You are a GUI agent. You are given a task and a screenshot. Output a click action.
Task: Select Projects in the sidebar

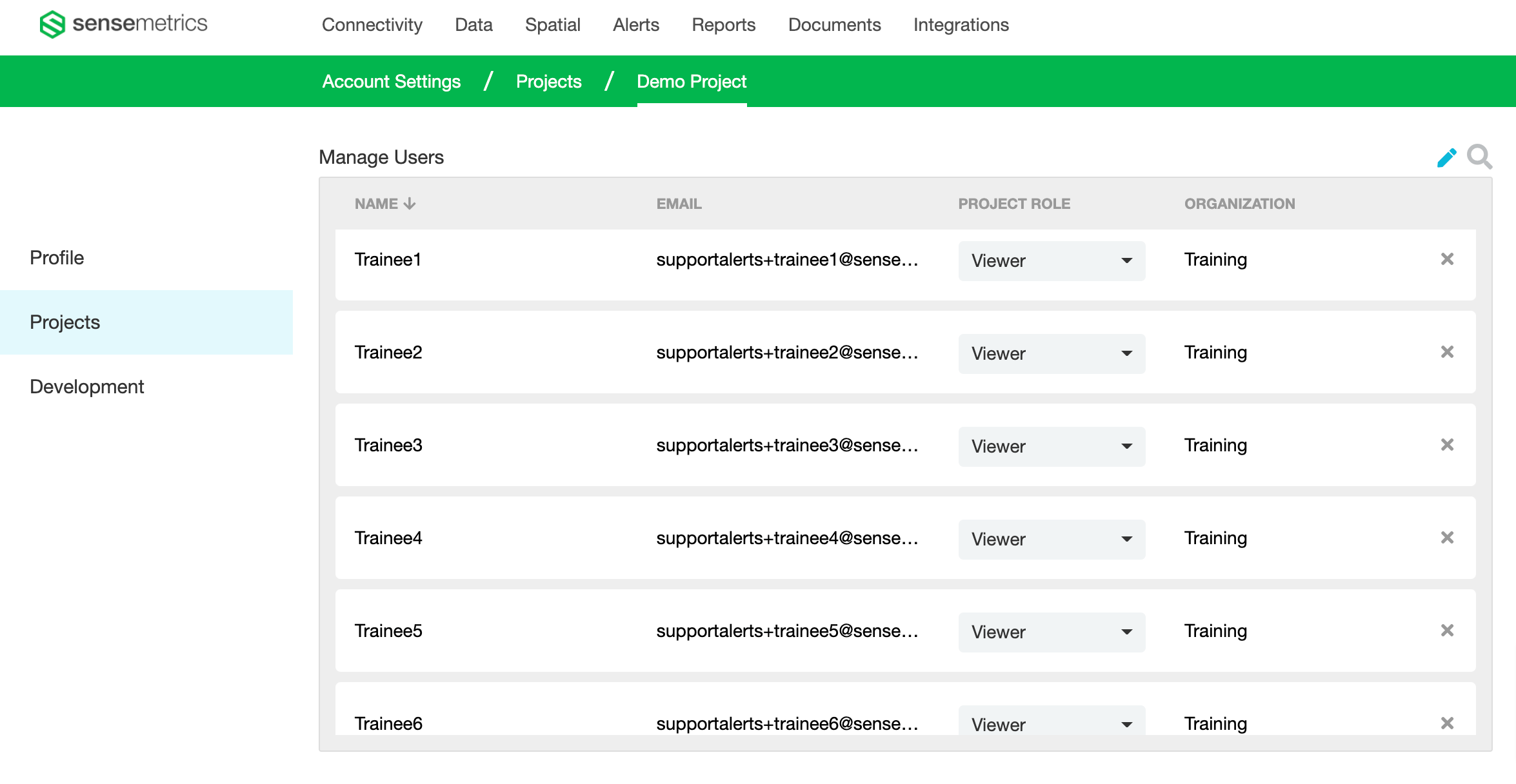tap(146, 322)
